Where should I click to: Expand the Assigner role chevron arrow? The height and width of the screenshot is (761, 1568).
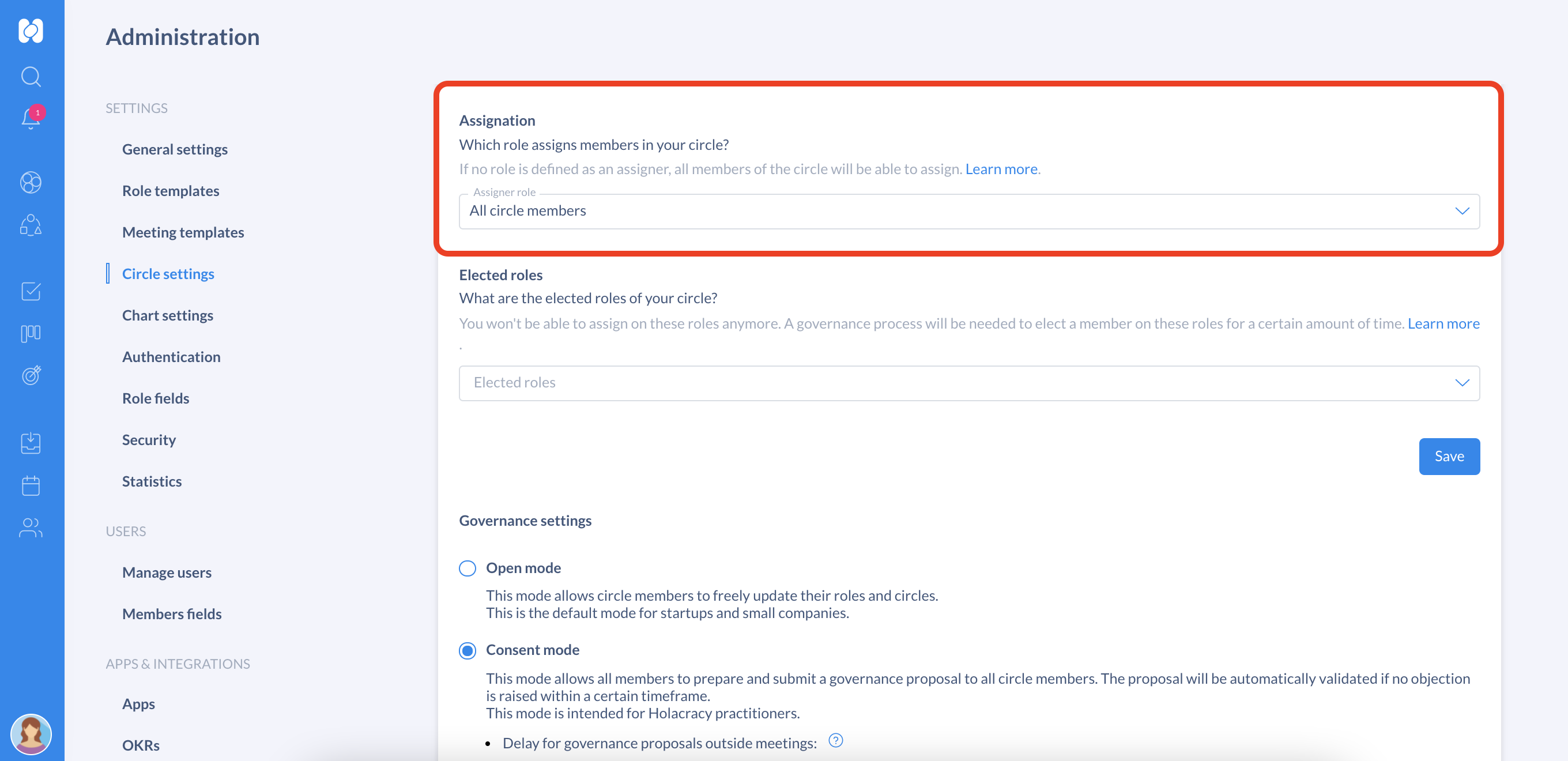(x=1461, y=211)
